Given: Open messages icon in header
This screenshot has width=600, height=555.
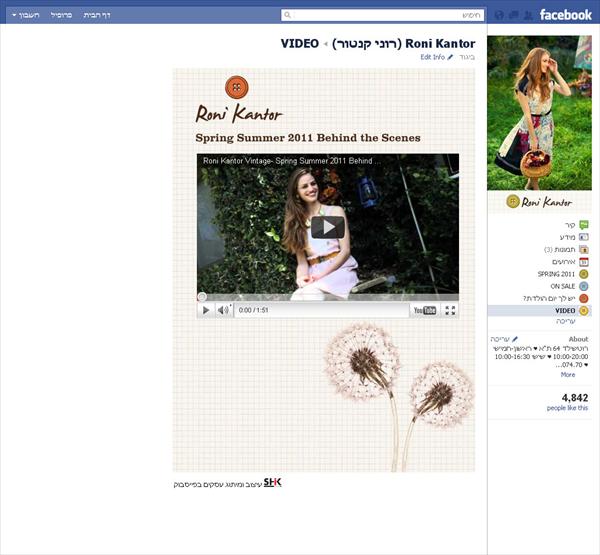Looking at the screenshot, I should tap(514, 15).
